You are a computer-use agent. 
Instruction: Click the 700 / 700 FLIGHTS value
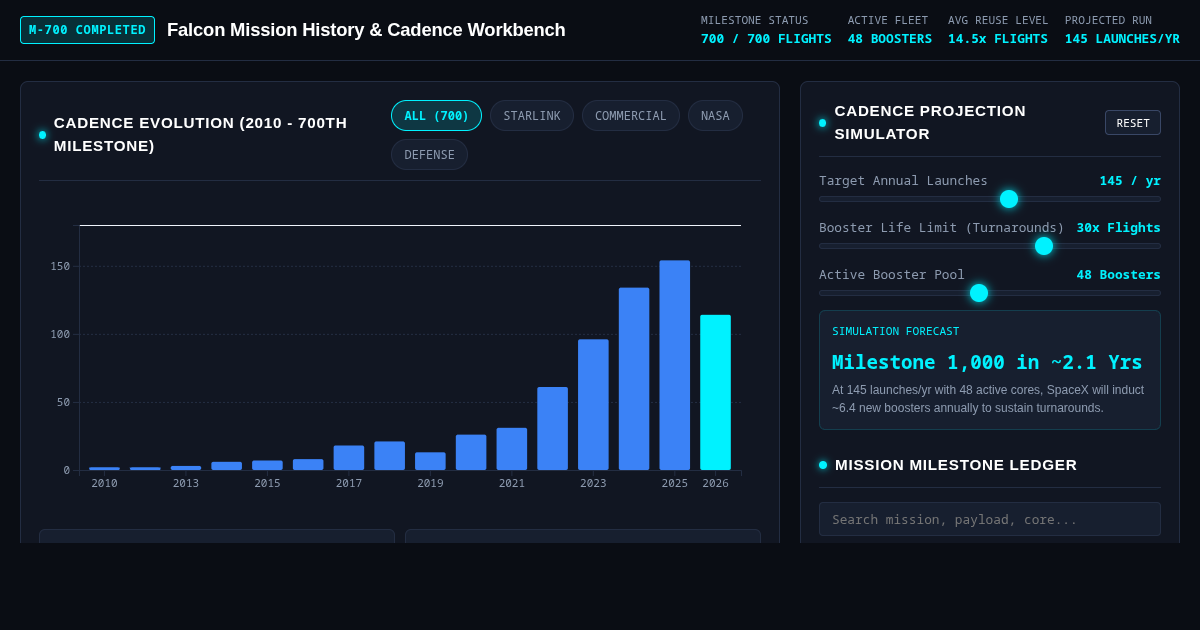click(766, 39)
